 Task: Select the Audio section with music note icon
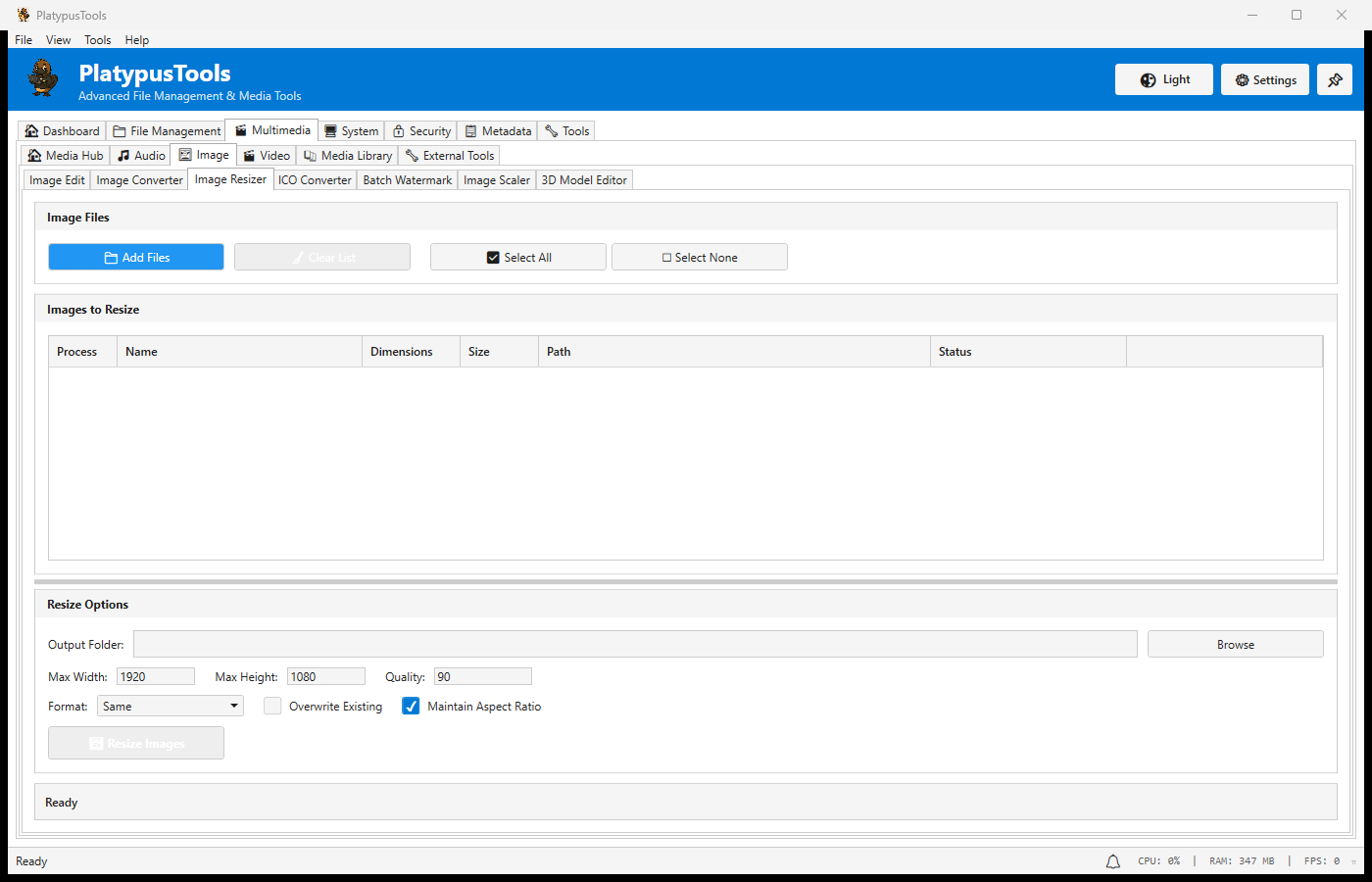point(124,155)
